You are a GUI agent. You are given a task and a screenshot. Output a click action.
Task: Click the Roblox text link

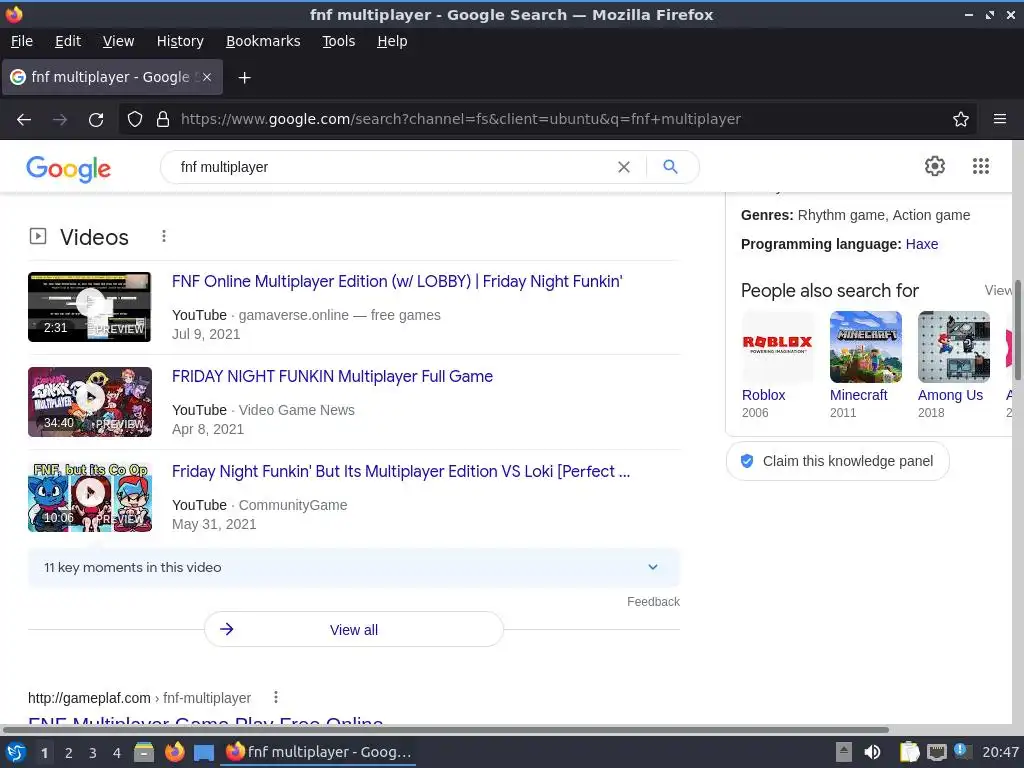pyautogui.click(x=763, y=395)
